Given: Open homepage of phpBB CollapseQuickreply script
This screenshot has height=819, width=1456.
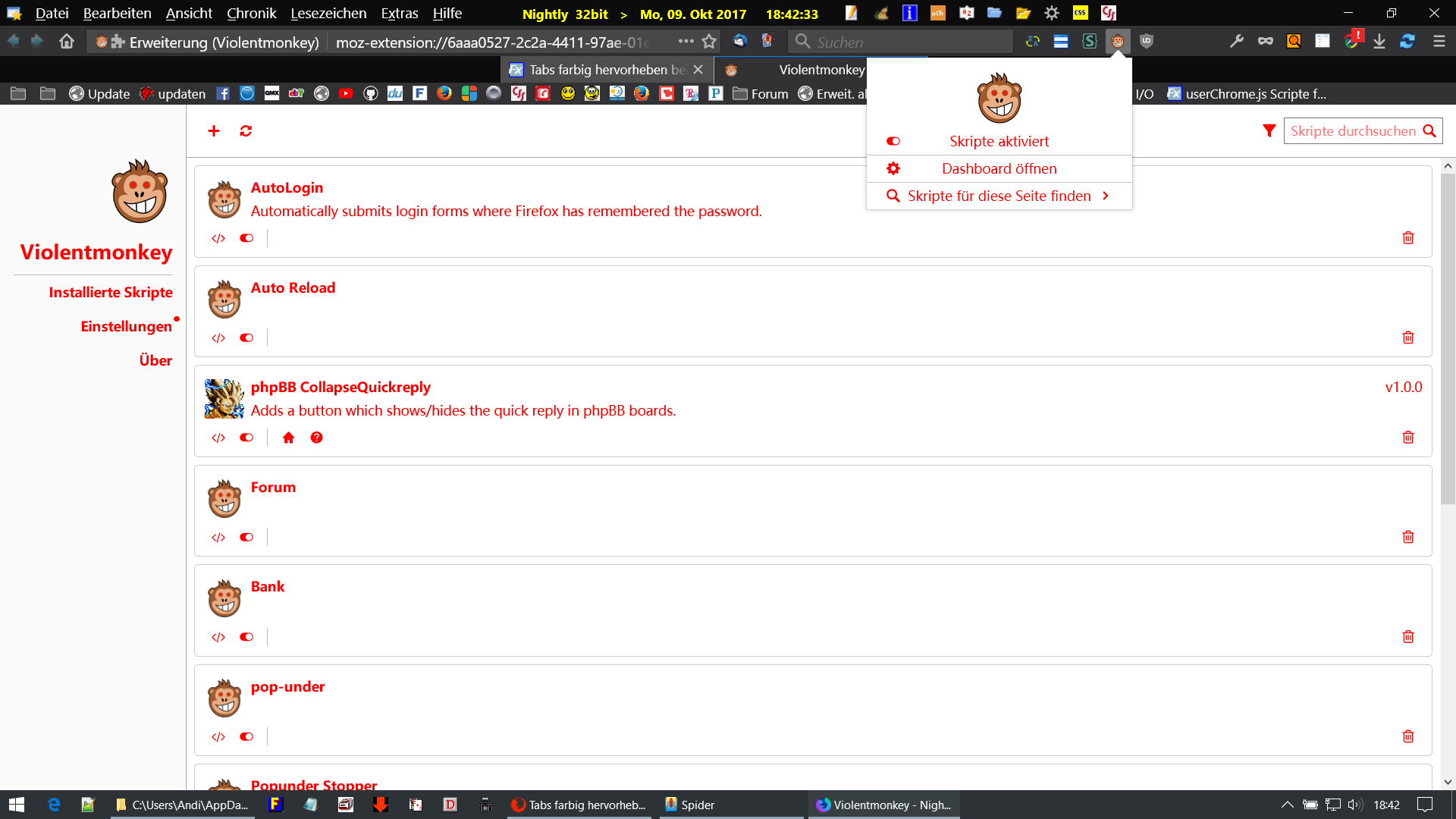Looking at the screenshot, I should 288,438.
